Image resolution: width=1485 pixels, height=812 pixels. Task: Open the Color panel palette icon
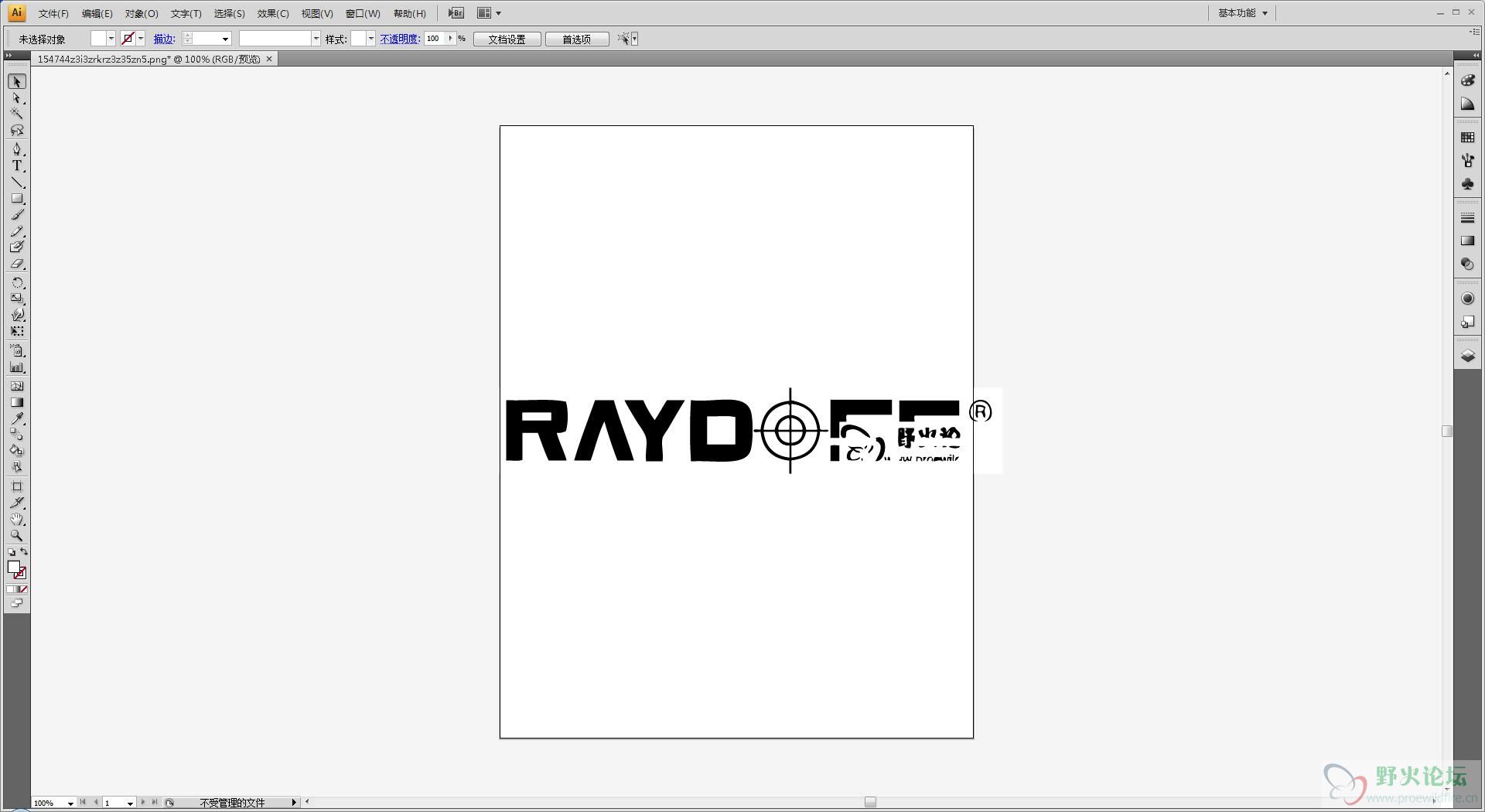point(1467,80)
